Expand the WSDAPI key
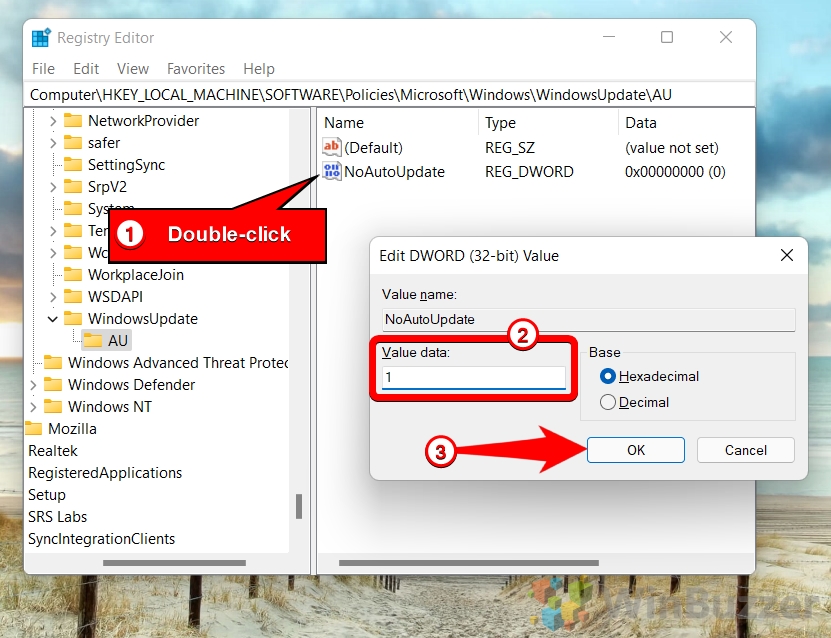The image size is (831, 638). click(53, 297)
